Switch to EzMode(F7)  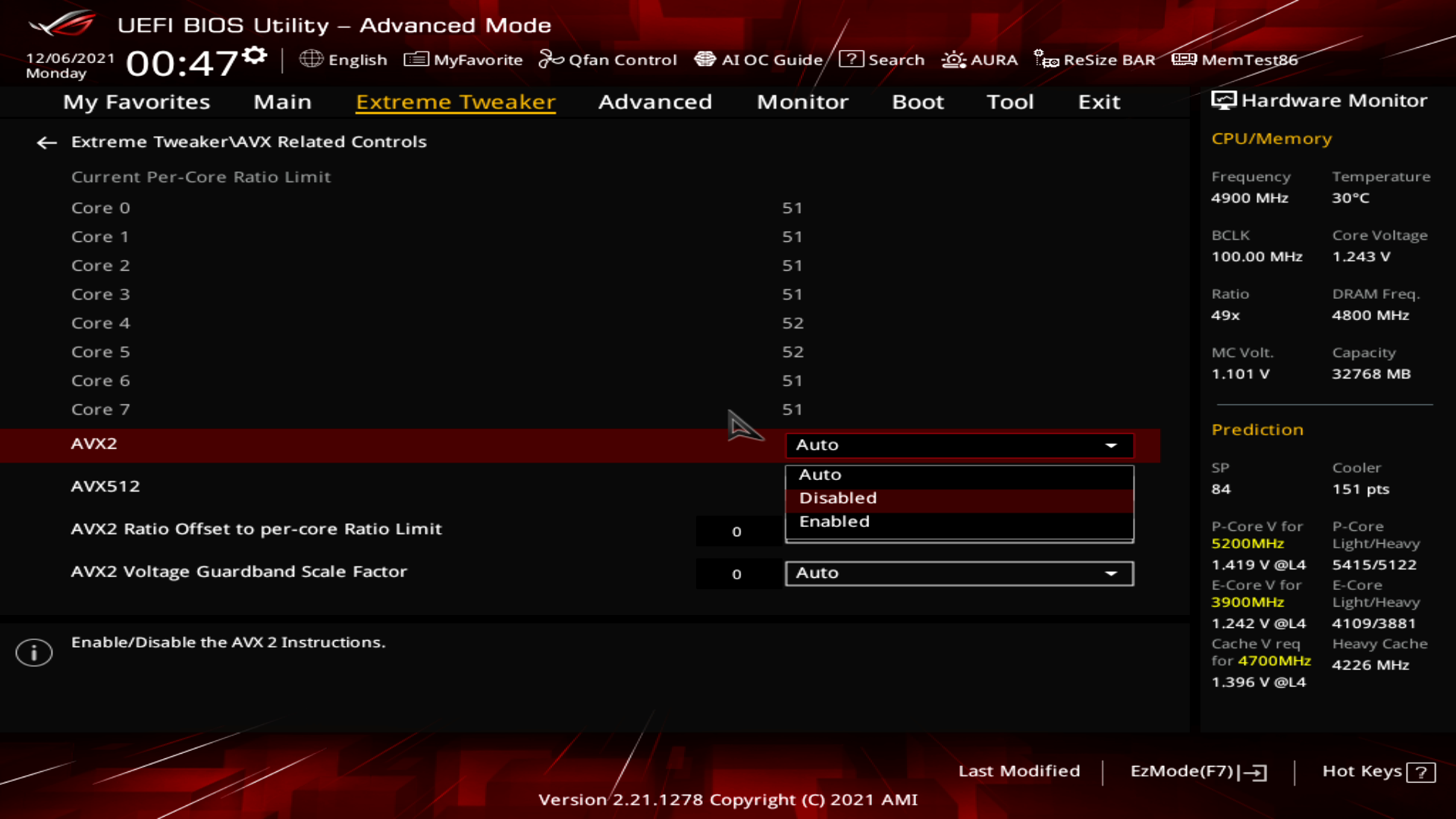(1197, 771)
